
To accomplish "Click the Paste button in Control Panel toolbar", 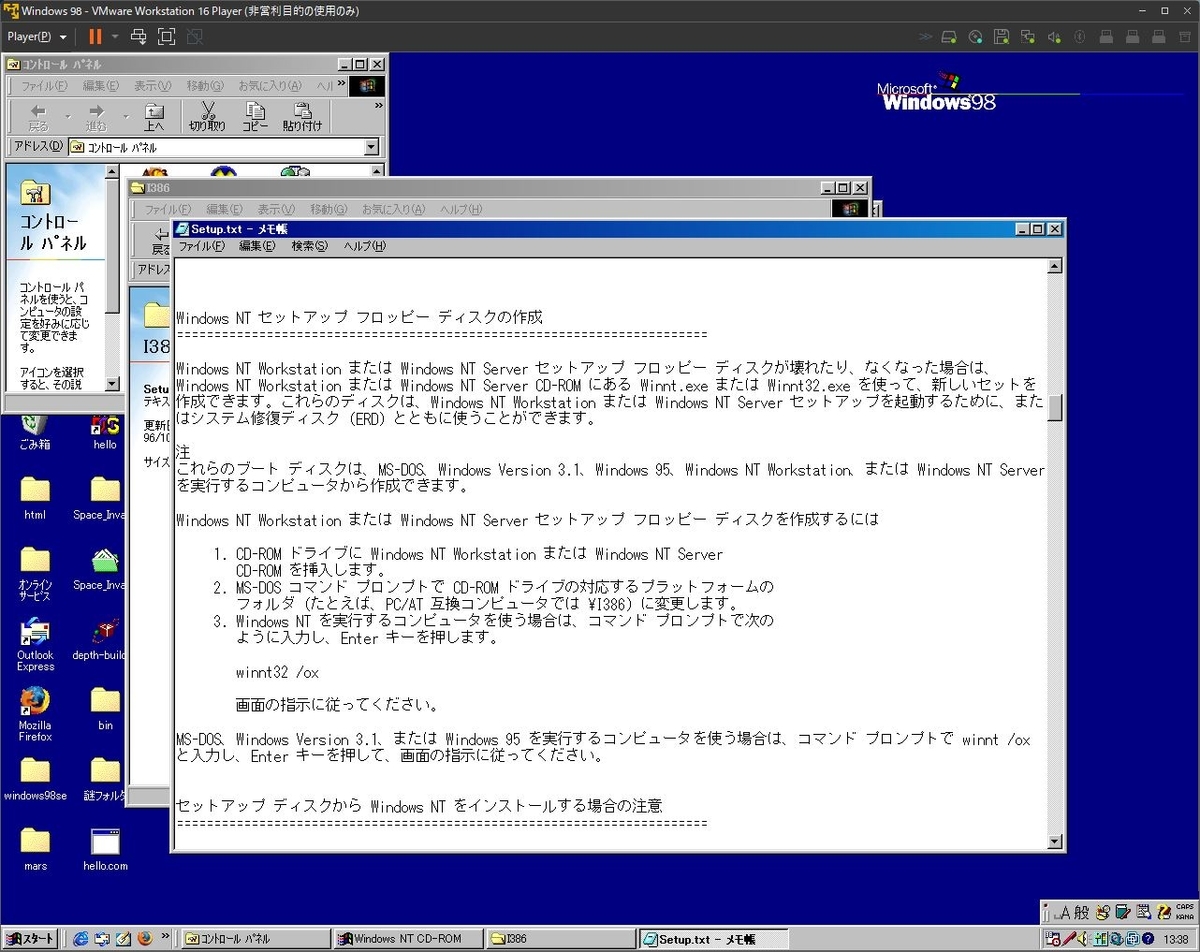I will 303,116.
